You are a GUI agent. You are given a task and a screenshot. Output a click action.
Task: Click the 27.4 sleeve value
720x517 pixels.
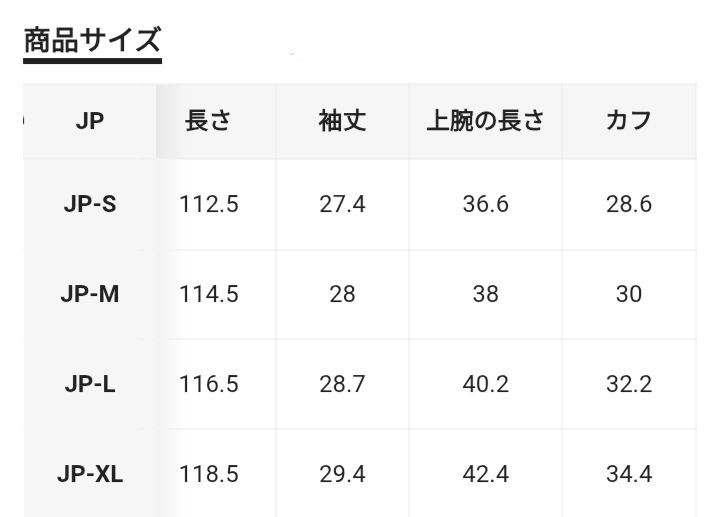[343, 204]
